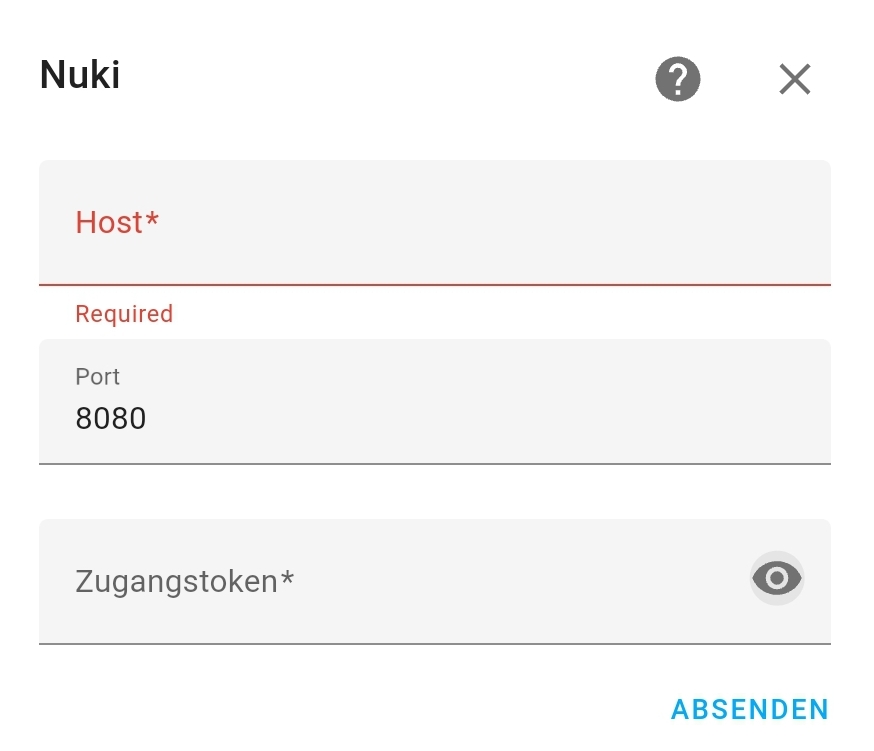Screen dimensions: 874x751
Task: Click the gap between Zugangstoken* and eye icon
Action: (520, 581)
